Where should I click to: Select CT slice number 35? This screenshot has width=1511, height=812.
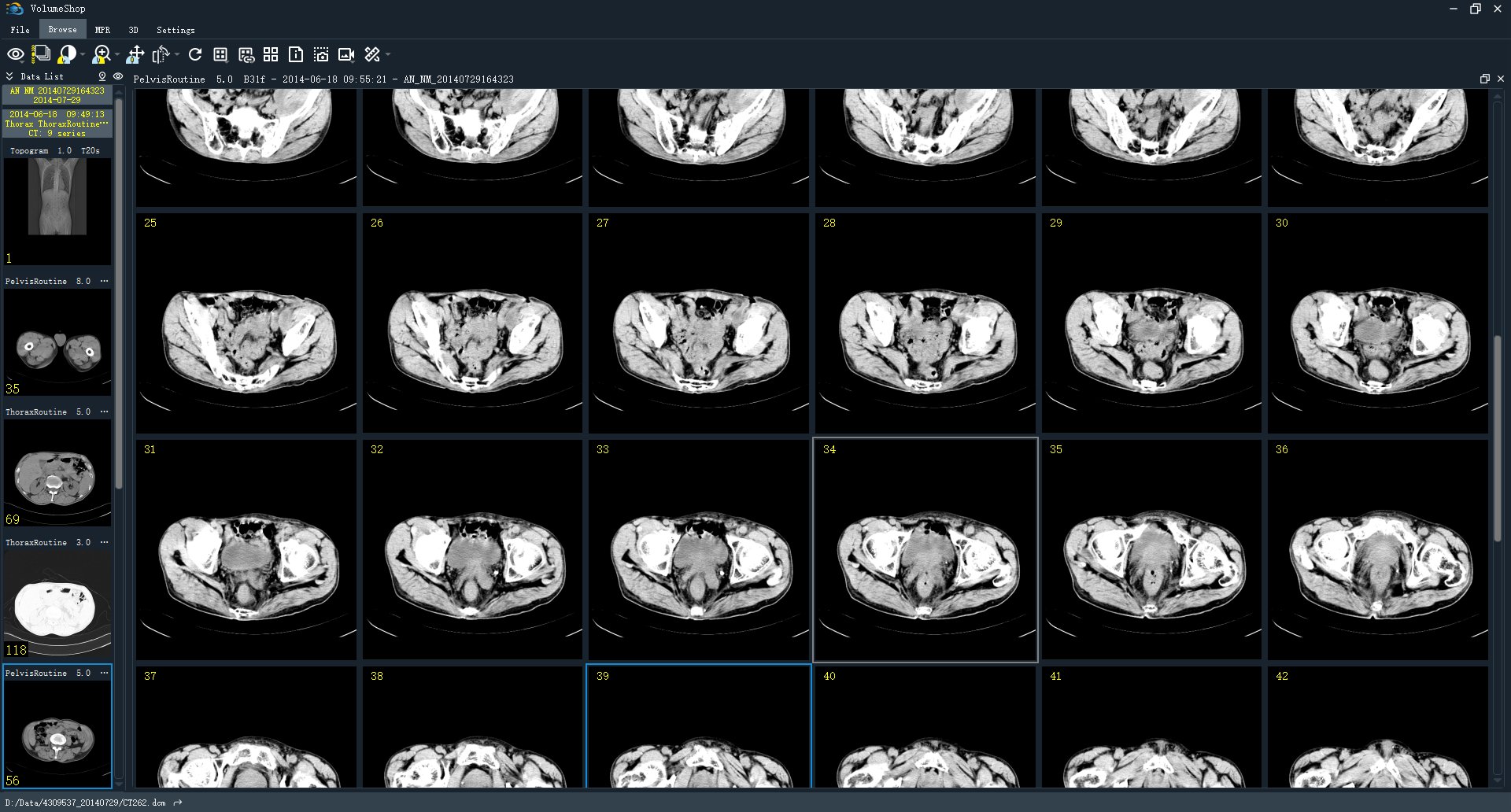pos(1151,550)
